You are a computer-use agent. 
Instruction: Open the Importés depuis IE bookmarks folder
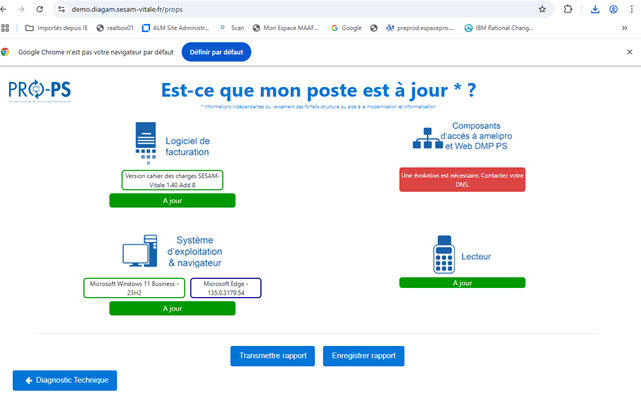(x=58, y=28)
